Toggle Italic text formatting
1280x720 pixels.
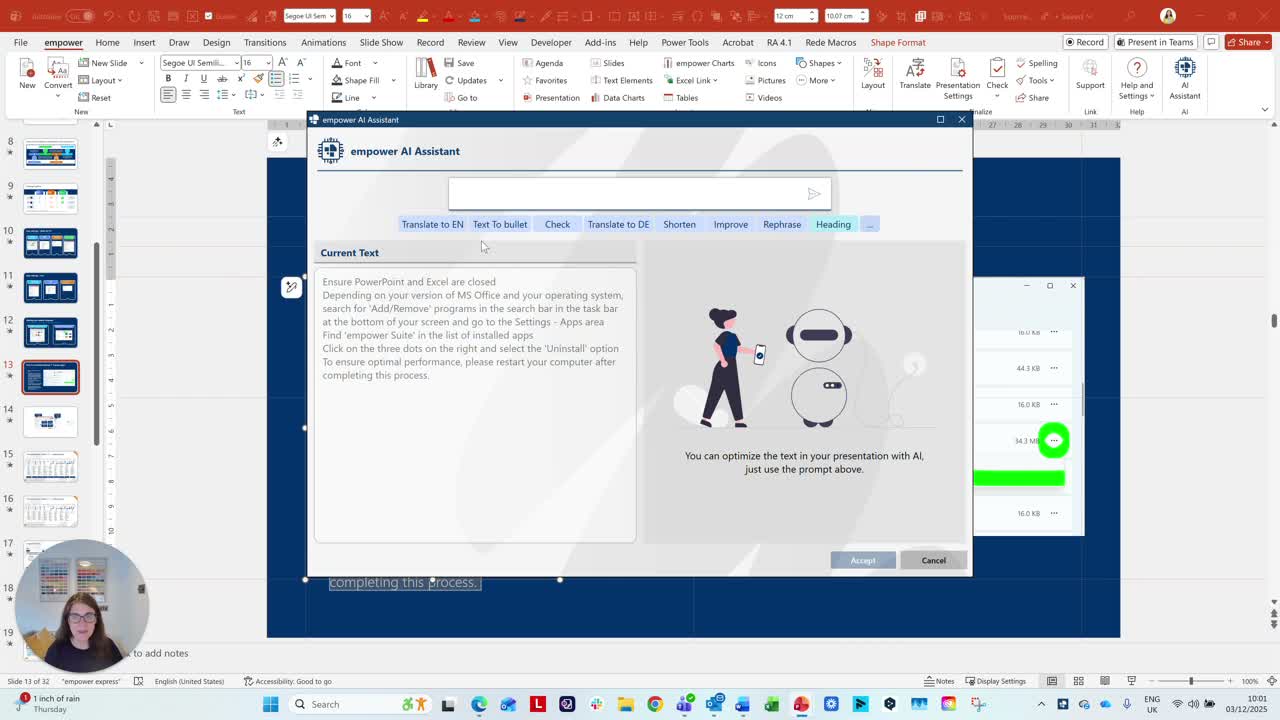pyautogui.click(x=186, y=79)
